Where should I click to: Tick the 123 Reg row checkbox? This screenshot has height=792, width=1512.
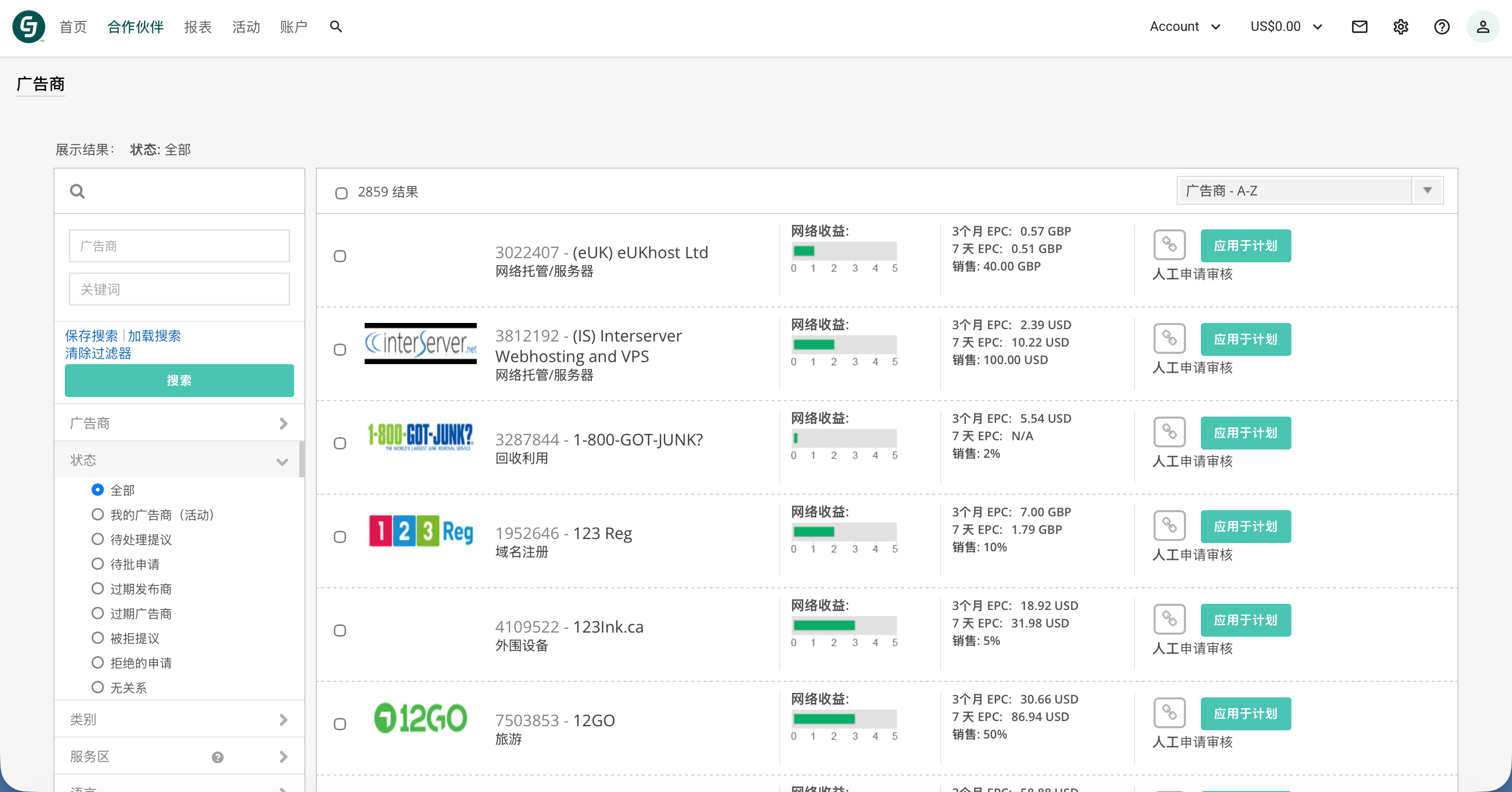(x=340, y=536)
